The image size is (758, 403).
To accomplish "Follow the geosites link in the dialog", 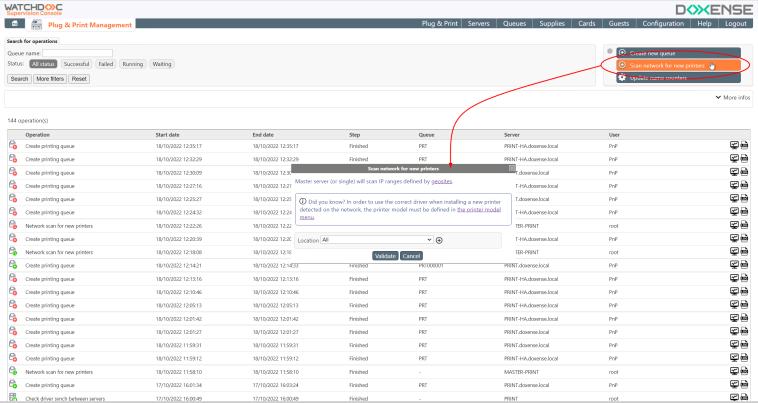I will click(442, 181).
